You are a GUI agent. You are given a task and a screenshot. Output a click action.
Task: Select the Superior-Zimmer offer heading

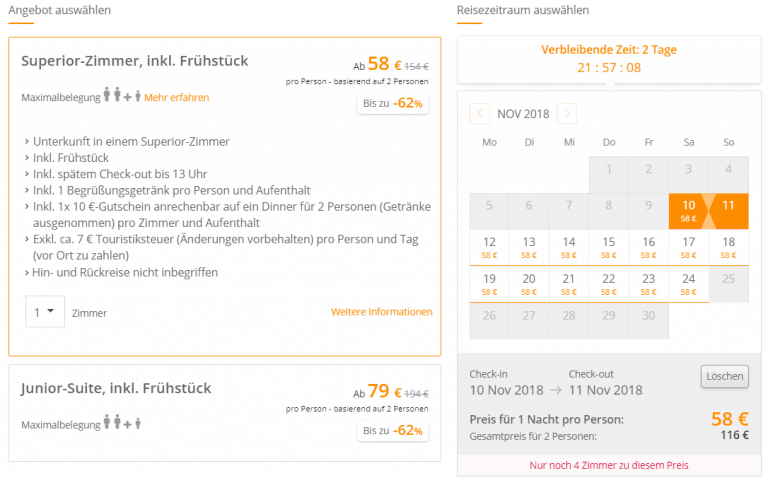(x=135, y=61)
